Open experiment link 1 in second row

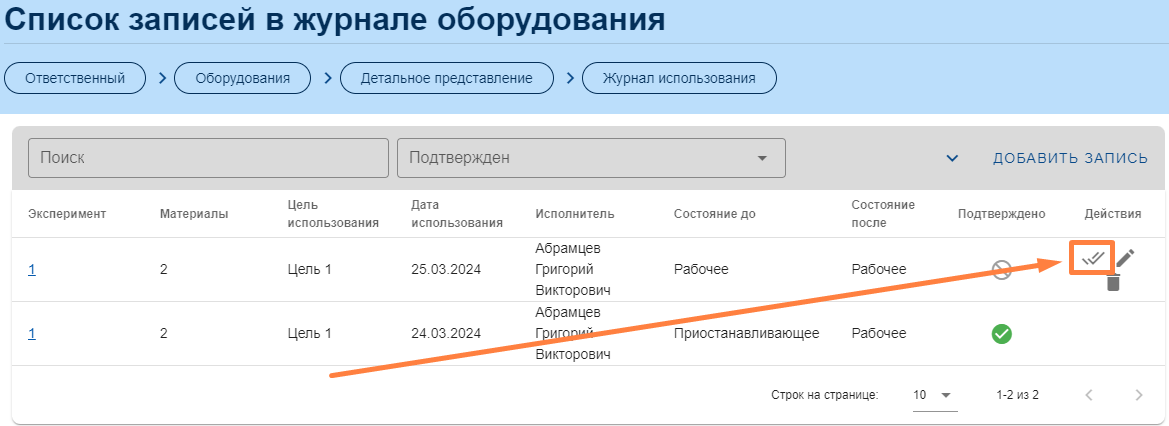pyautogui.click(x=32, y=334)
